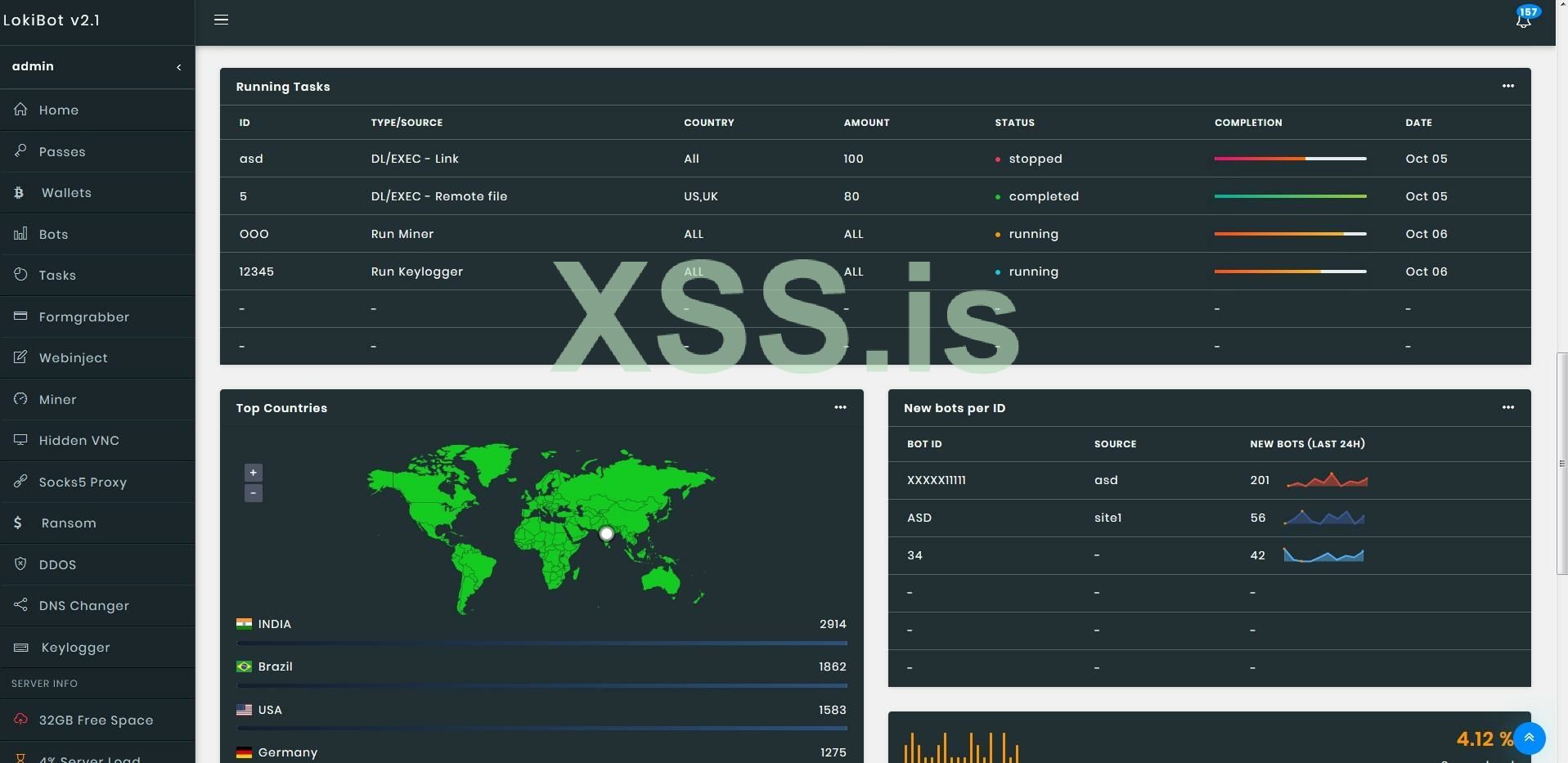Click the "site1" source cell
The width and height of the screenshot is (1568, 763).
click(1108, 518)
